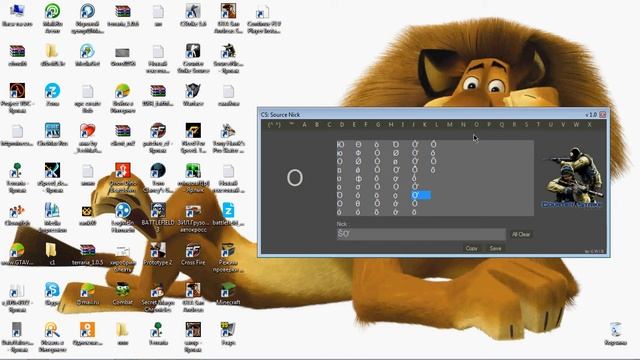This screenshot has height=360, width=640.
Task: Switch to the letter A tab
Action: click(x=304, y=124)
